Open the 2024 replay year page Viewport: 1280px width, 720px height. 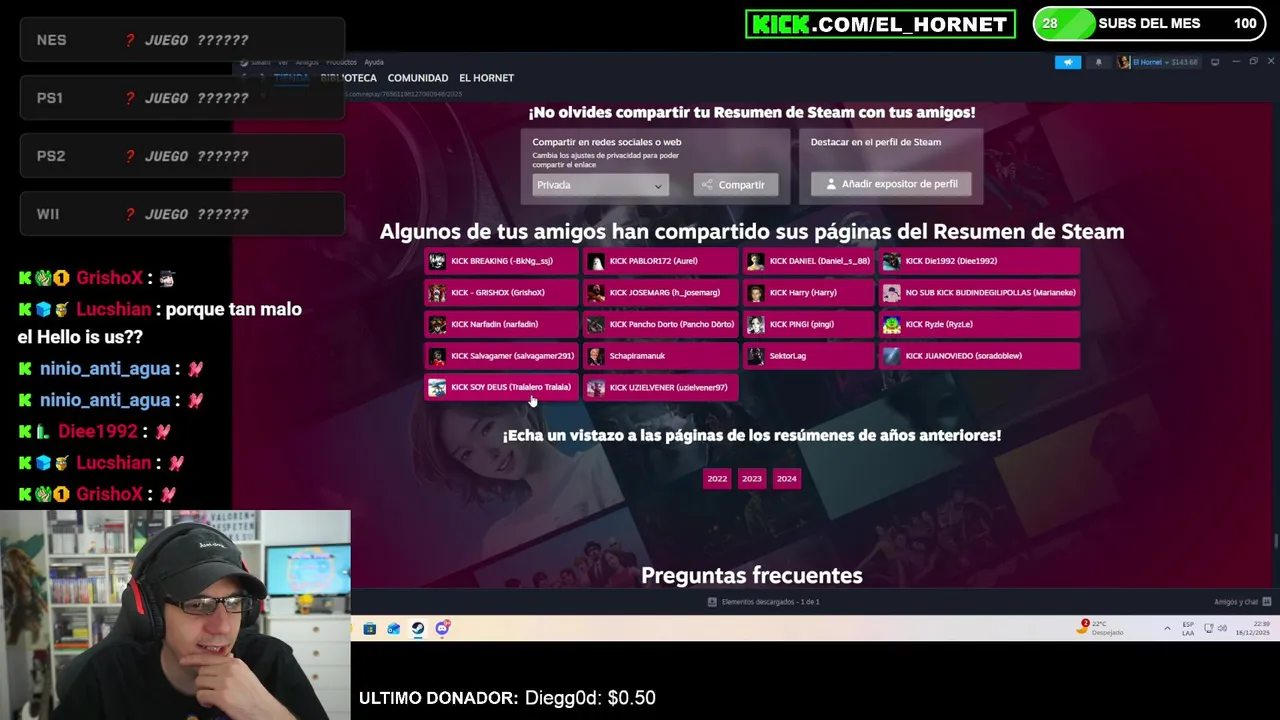(787, 479)
